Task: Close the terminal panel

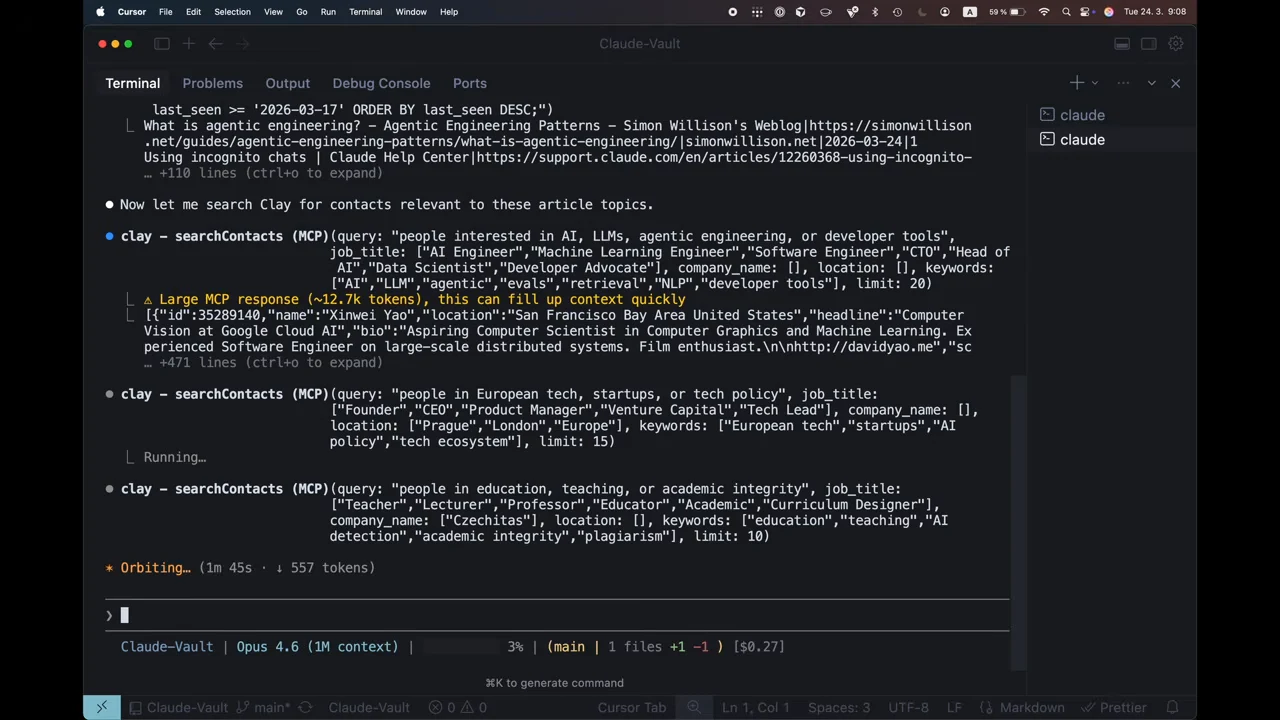Action: [1176, 83]
